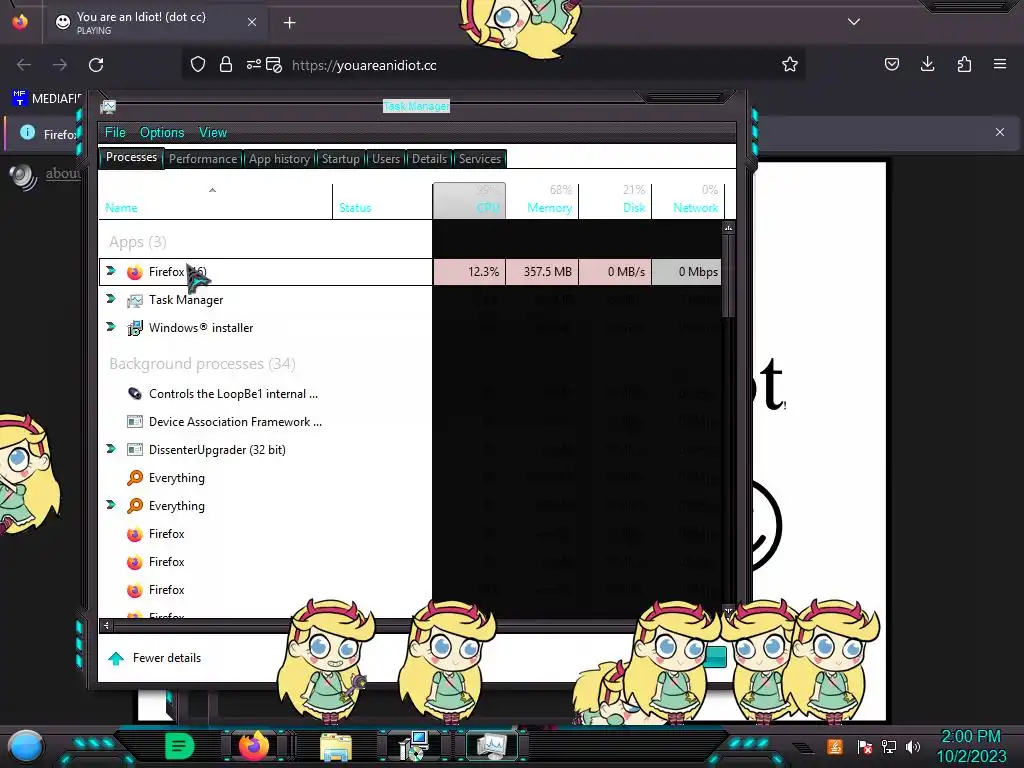Click the Firefox forward arrow
1024x768 pixels.
coord(60,65)
